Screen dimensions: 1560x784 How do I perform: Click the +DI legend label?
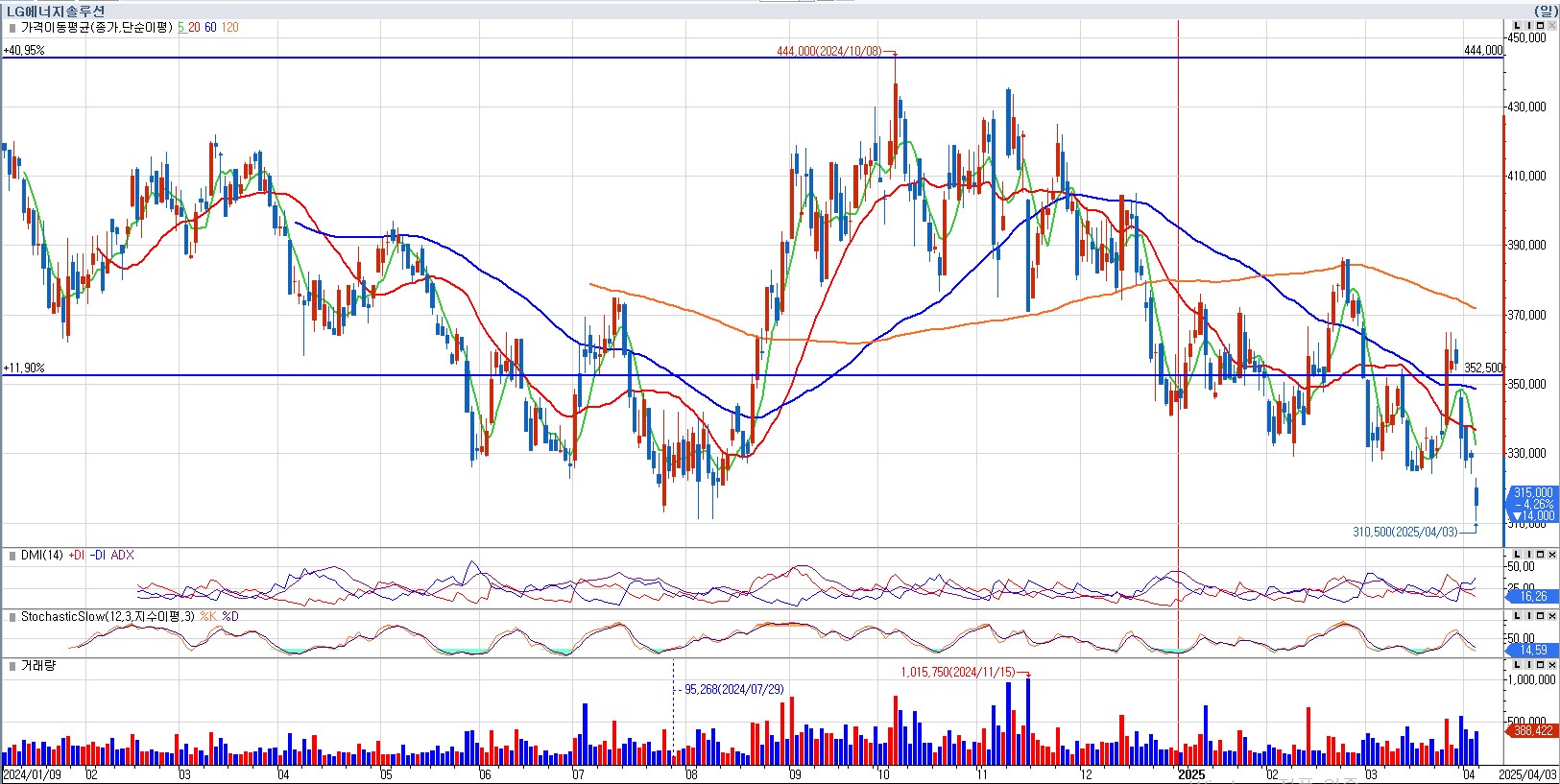77,556
